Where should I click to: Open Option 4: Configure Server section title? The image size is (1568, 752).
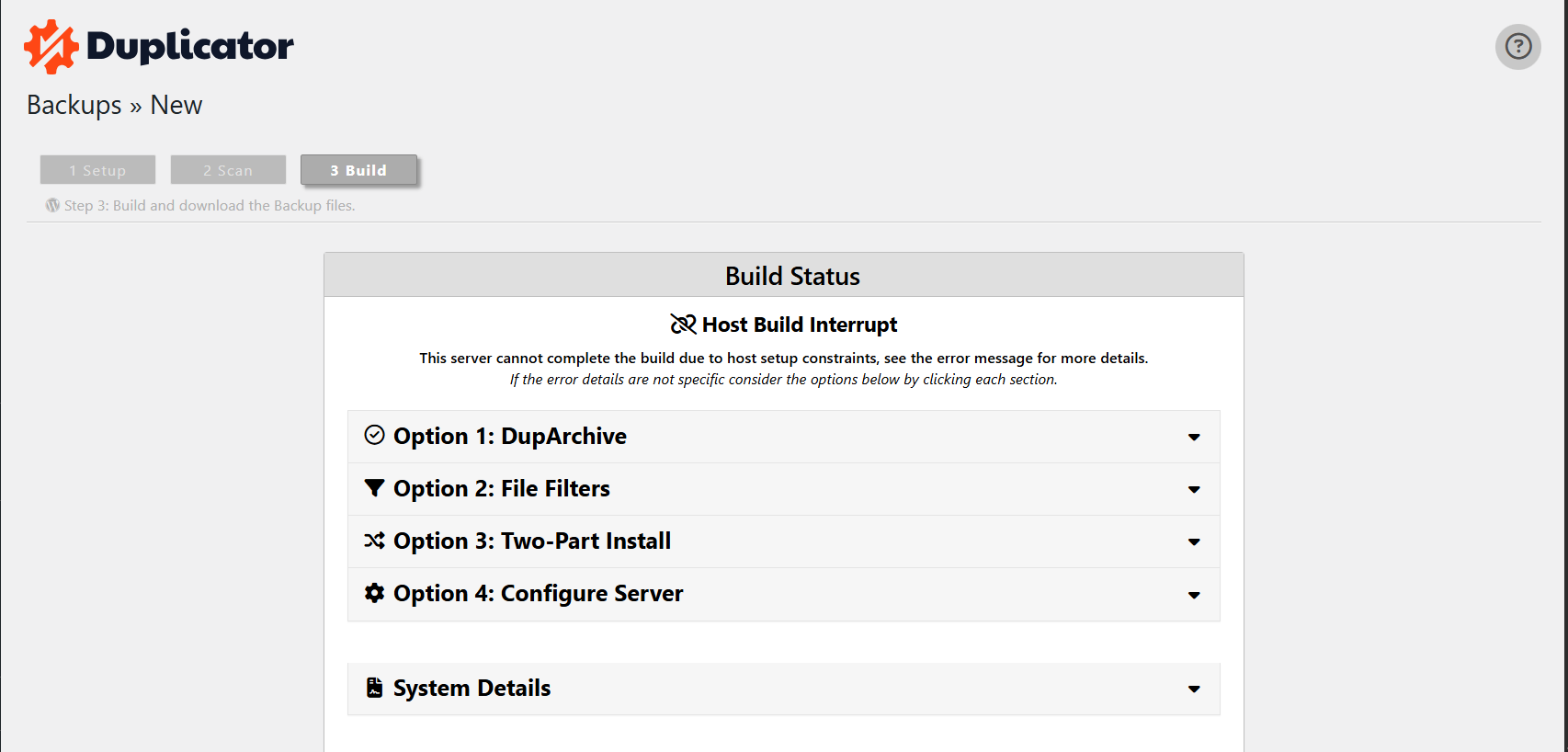point(539,593)
